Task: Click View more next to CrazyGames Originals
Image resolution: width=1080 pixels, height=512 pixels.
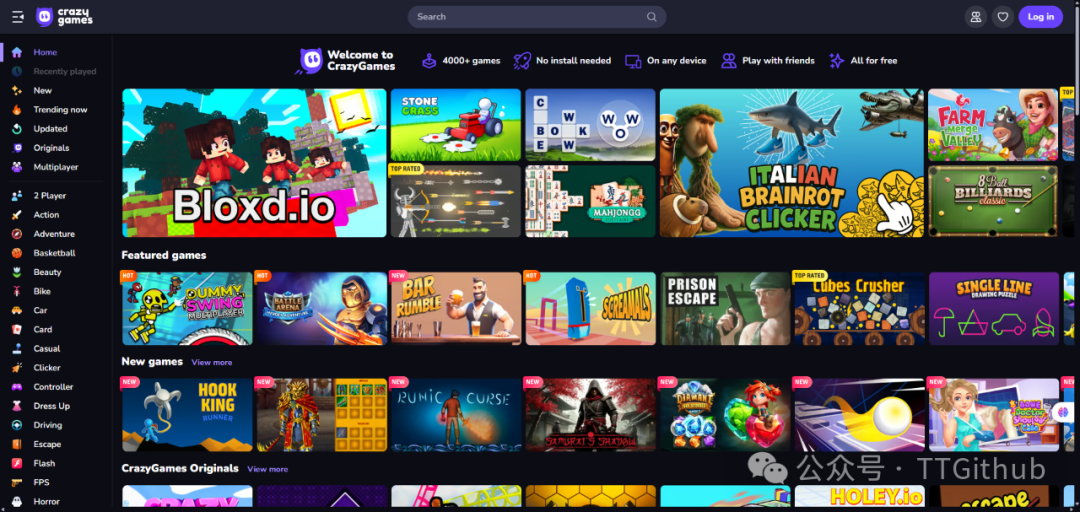Action: pos(267,469)
